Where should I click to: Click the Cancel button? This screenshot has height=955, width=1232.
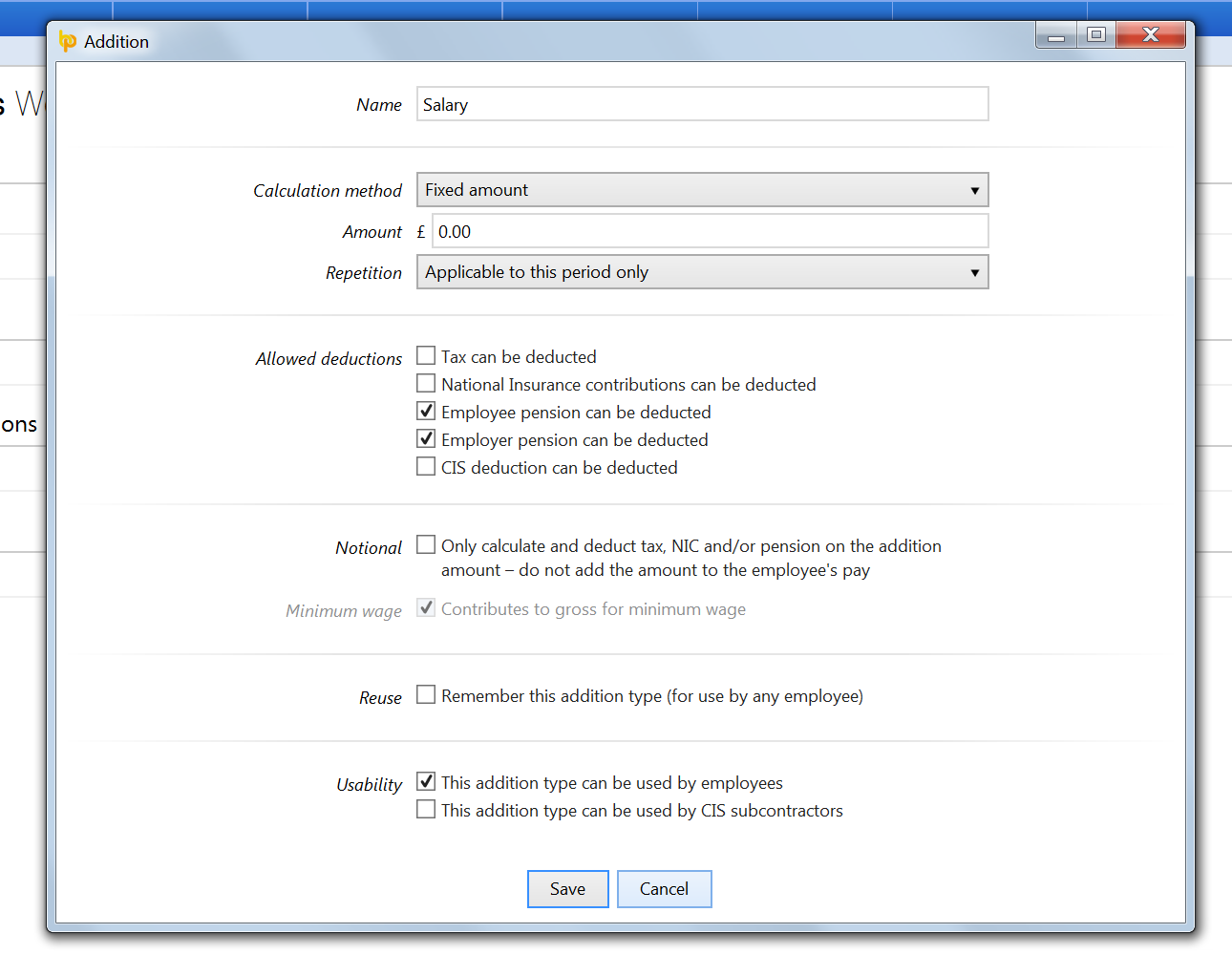coord(664,889)
